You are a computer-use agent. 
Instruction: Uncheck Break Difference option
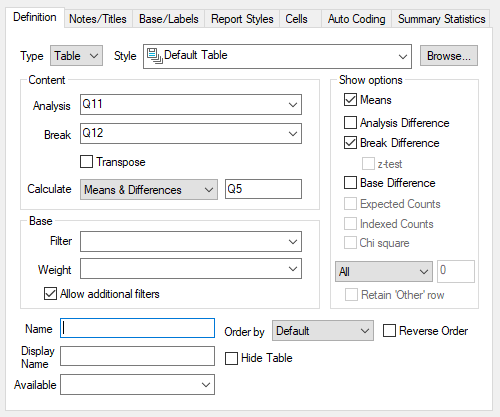350,143
